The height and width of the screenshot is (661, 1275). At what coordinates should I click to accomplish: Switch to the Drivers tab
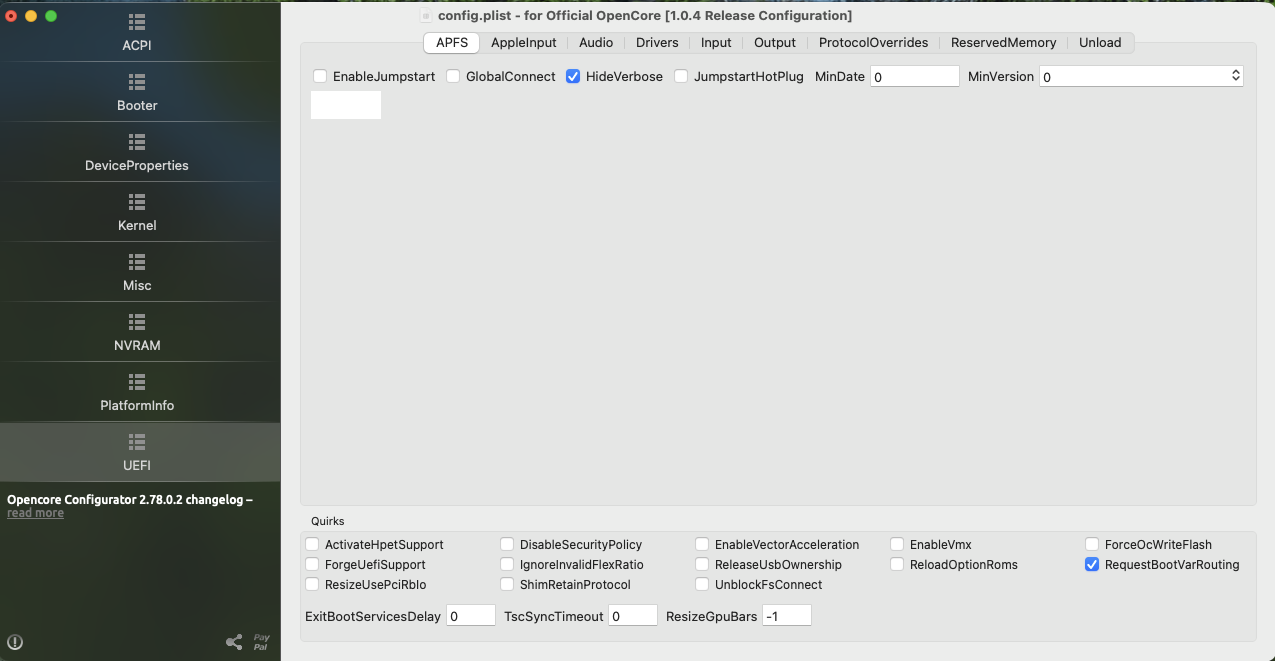(x=657, y=43)
